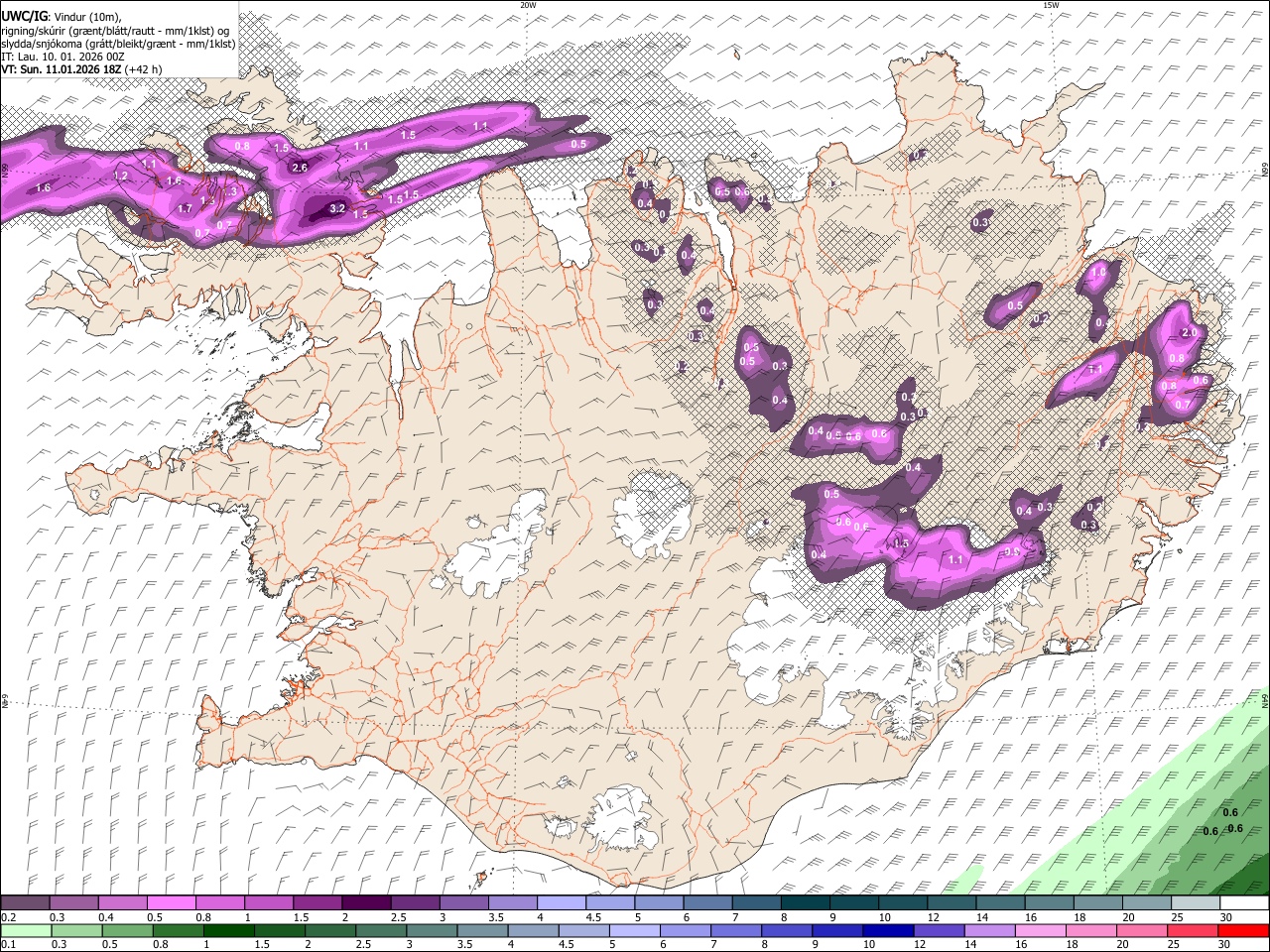
Task: Choose the top-row legend swatch starting at 18
Action: 1096,903
